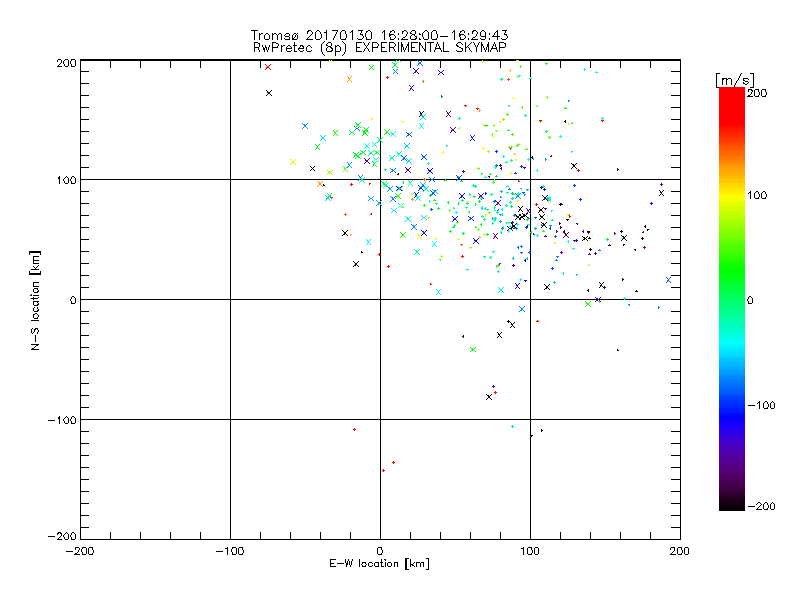Screen dimensions: 800x600
Task: Click the colorbar '200' top label
Action: (x=757, y=93)
